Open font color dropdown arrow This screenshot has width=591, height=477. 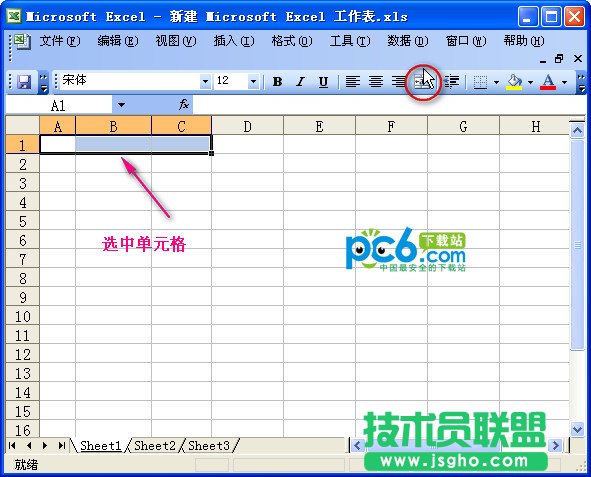coord(564,82)
